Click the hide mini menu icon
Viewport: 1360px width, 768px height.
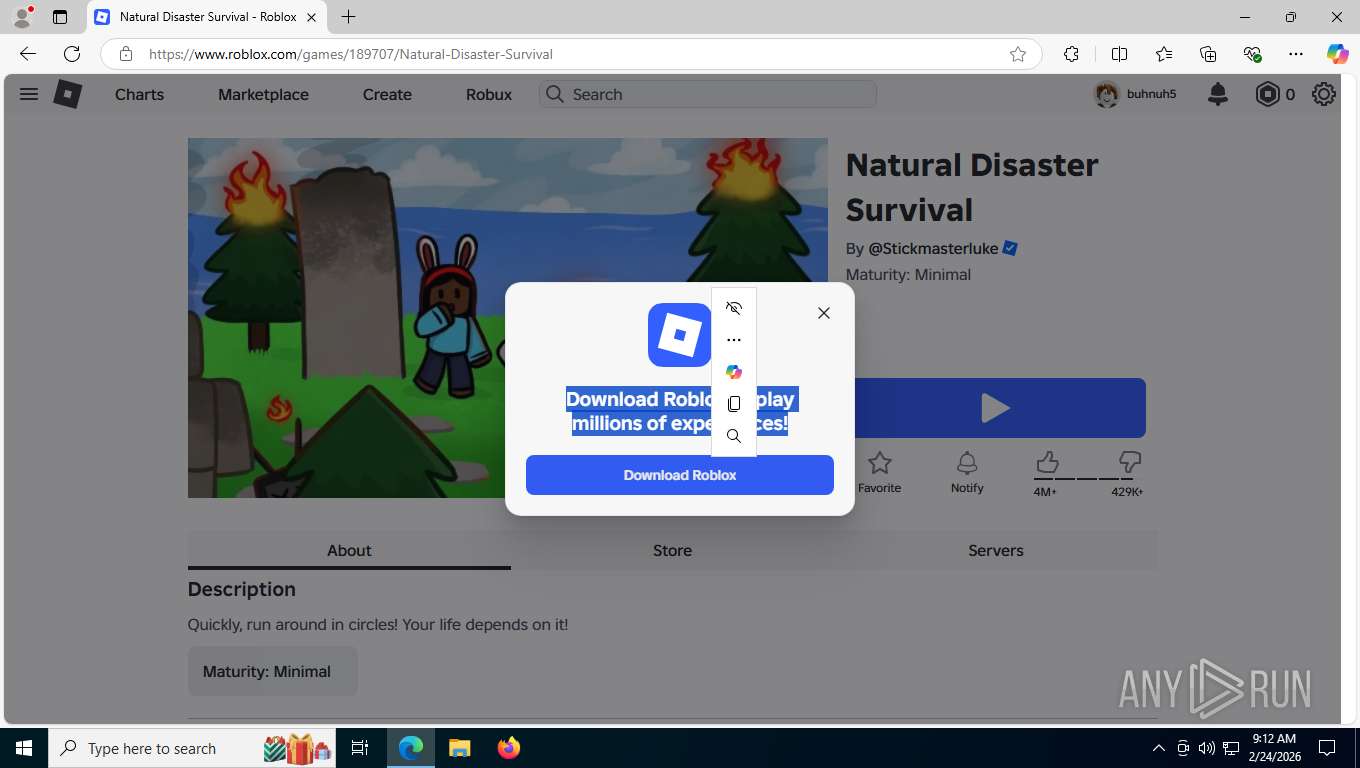(734, 308)
